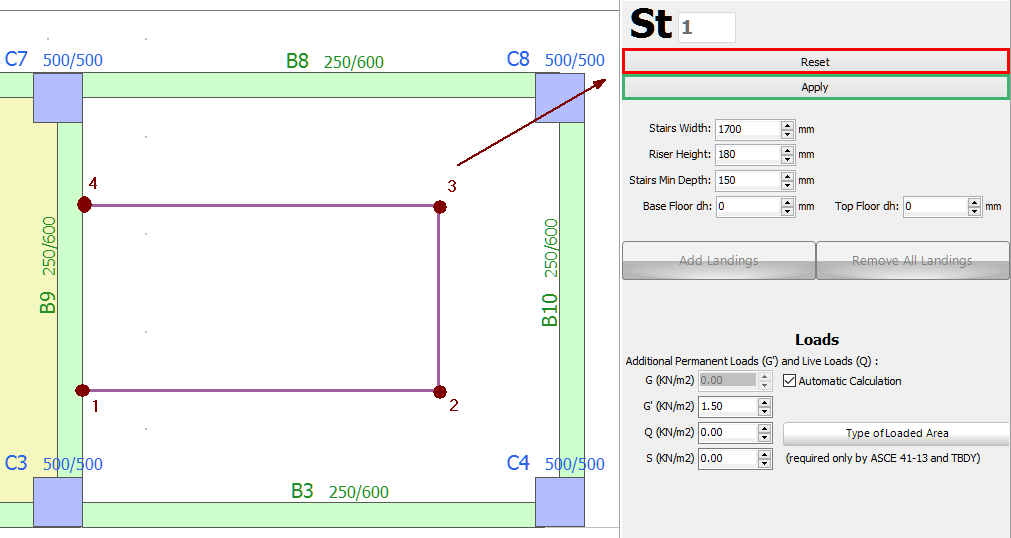Open the Type of Loaded Area selector
This screenshot has height=538, width=1011.
point(896,434)
